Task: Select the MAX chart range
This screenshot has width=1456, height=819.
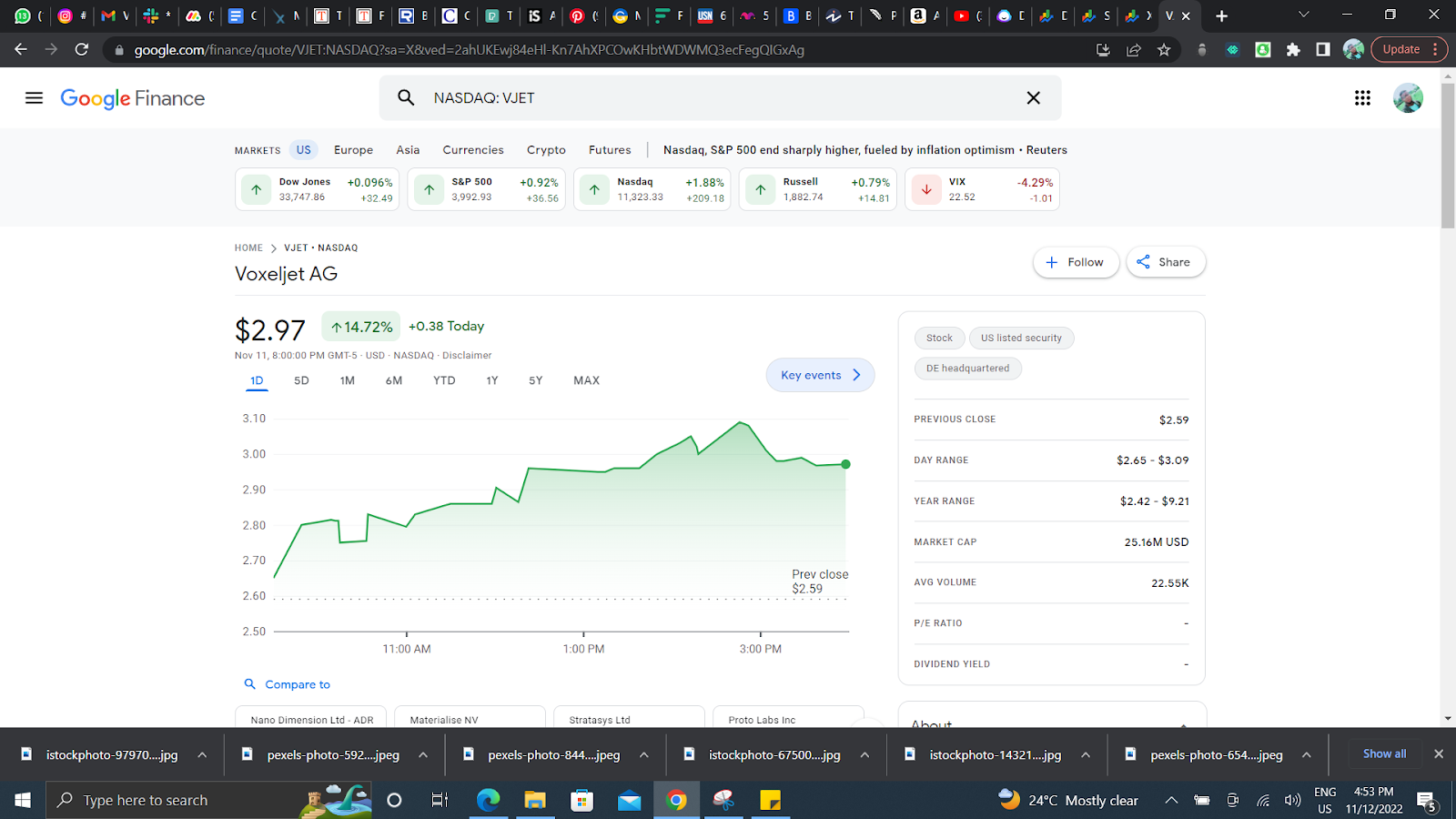Action: coord(586,380)
